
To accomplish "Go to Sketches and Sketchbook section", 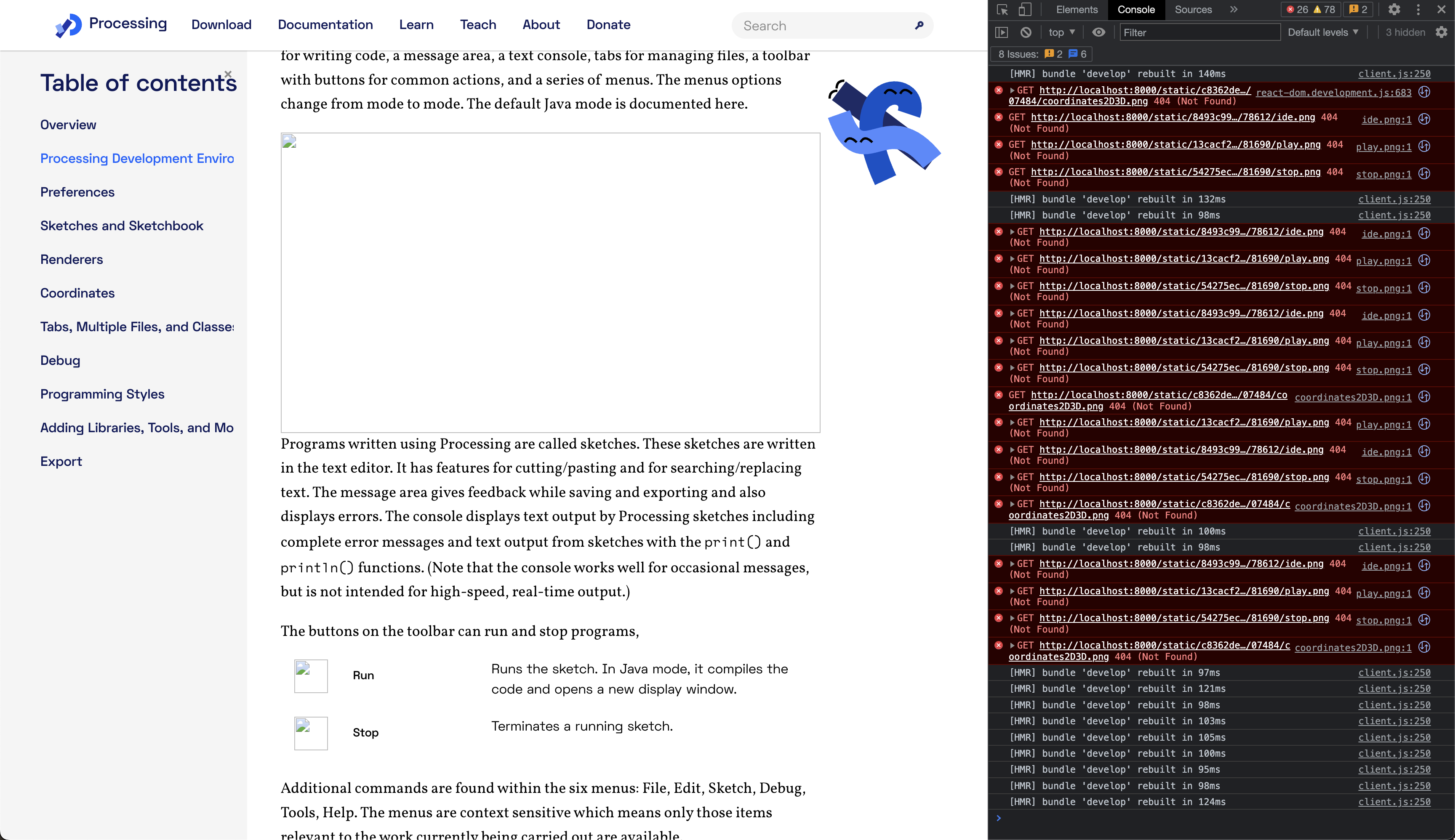I will tap(122, 226).
